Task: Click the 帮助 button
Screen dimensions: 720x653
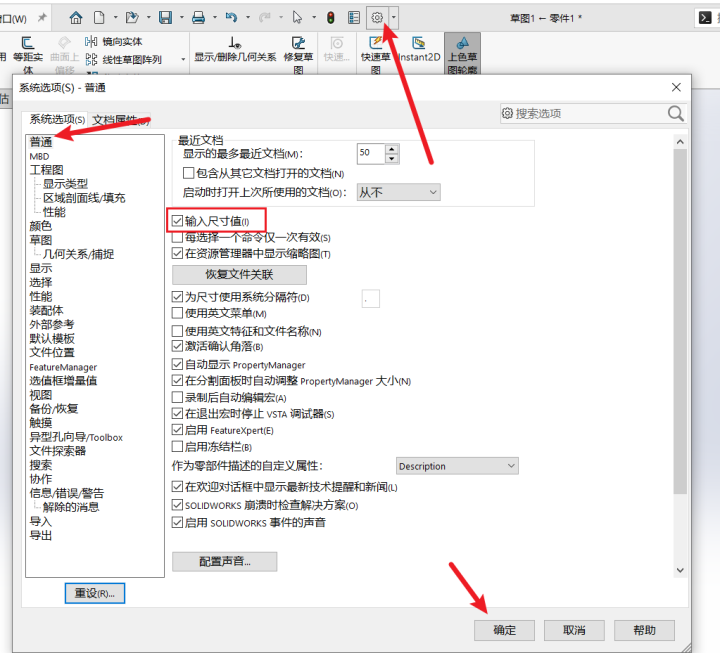Action: pyautogui.click(x=644, y=630)
